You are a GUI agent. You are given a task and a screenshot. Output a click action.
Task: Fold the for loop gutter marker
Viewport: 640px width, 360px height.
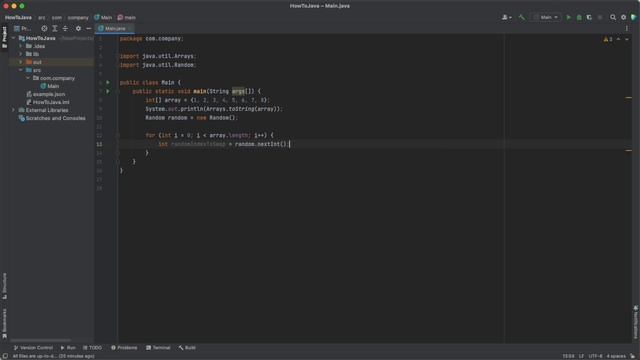[x=118, y=136]
